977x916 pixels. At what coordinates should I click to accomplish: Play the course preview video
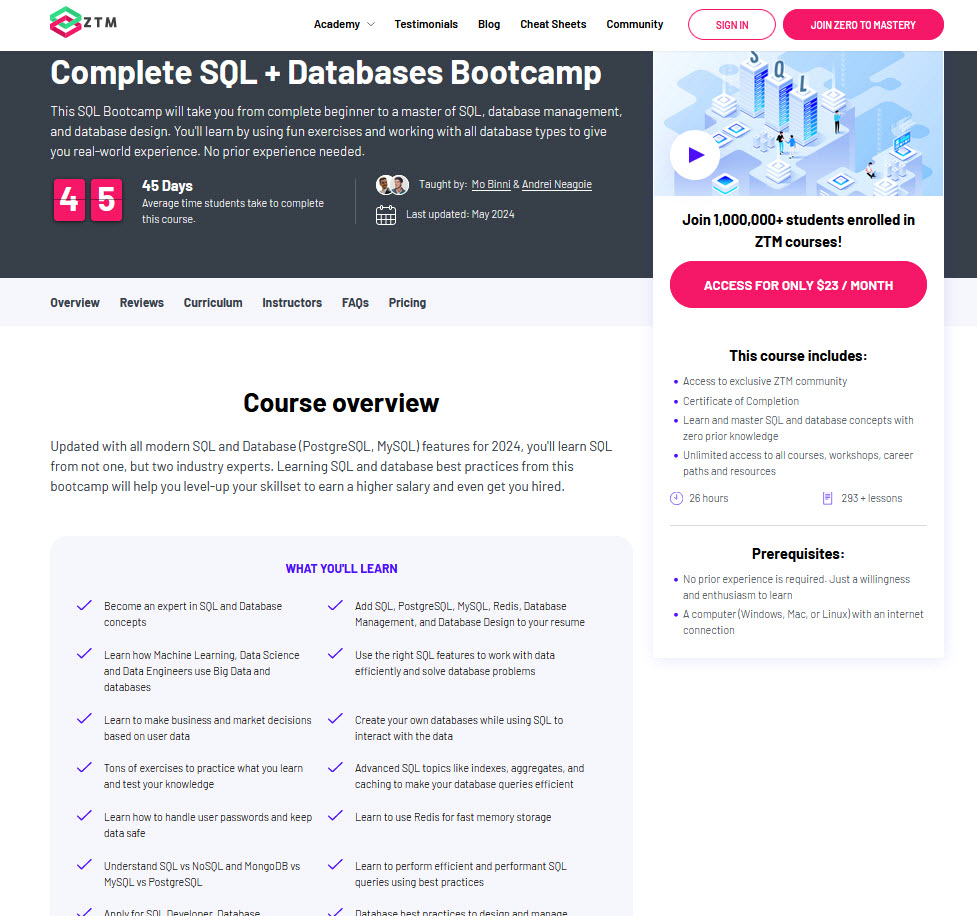tap(695, 155)
